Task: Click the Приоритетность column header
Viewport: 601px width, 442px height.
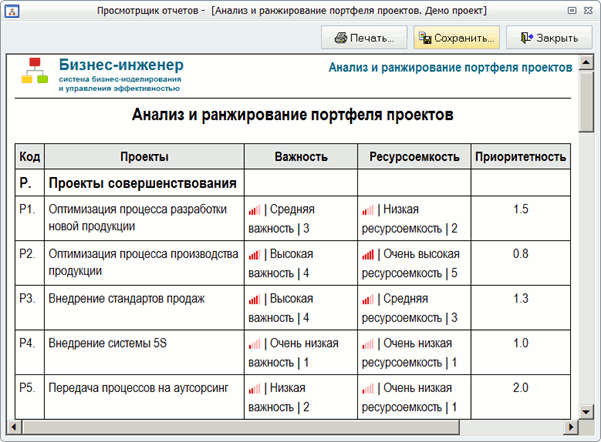Action: tap(521, 156)
